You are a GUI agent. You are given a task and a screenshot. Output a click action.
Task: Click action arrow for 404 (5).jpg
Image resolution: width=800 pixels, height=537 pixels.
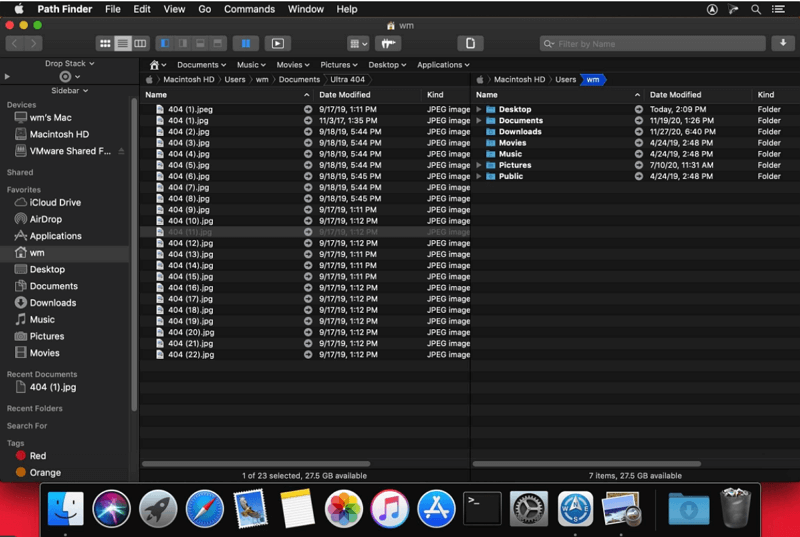308,165
